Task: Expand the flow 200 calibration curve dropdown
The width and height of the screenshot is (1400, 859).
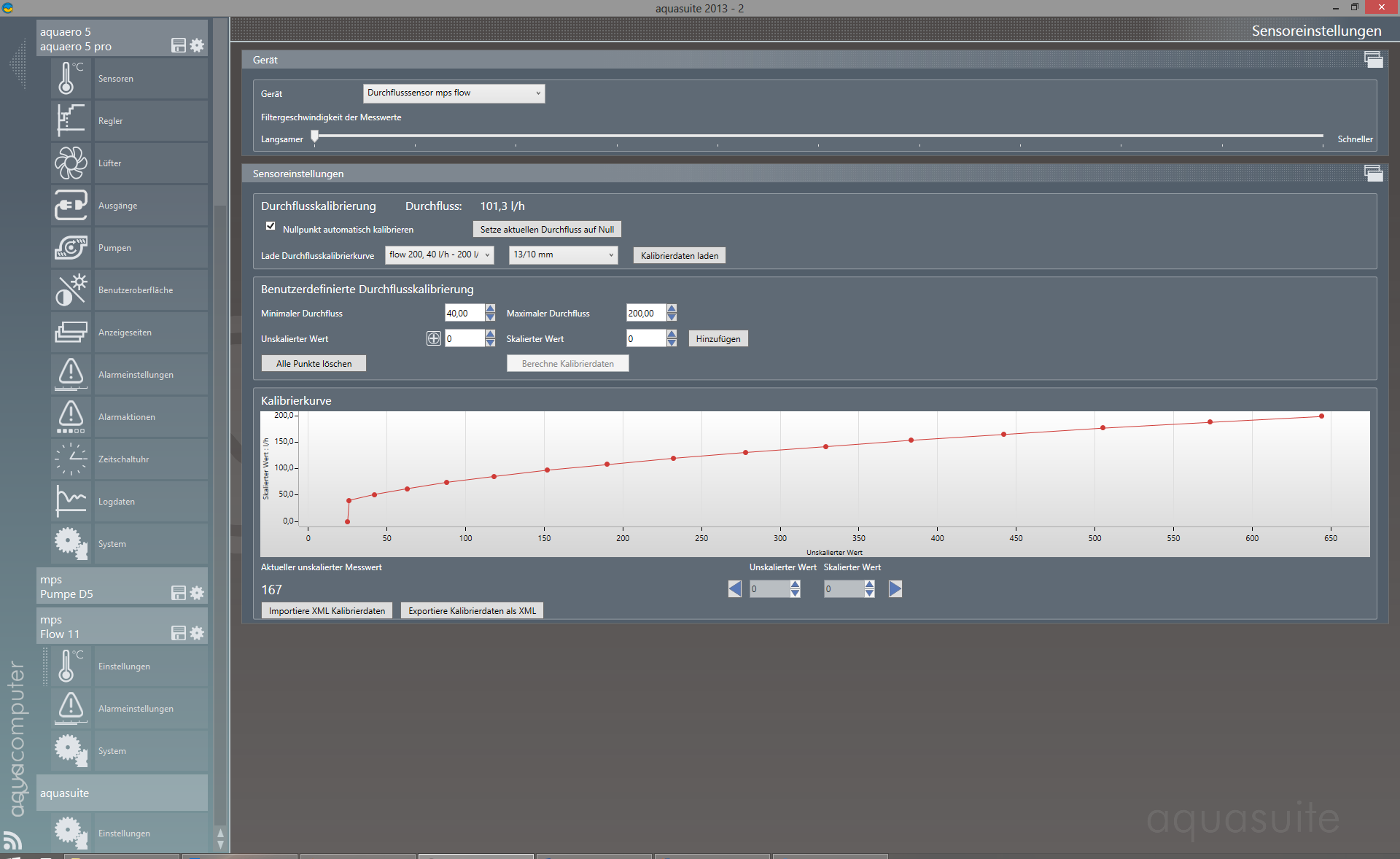Action: pyautogui.click(x=439, y=254)
